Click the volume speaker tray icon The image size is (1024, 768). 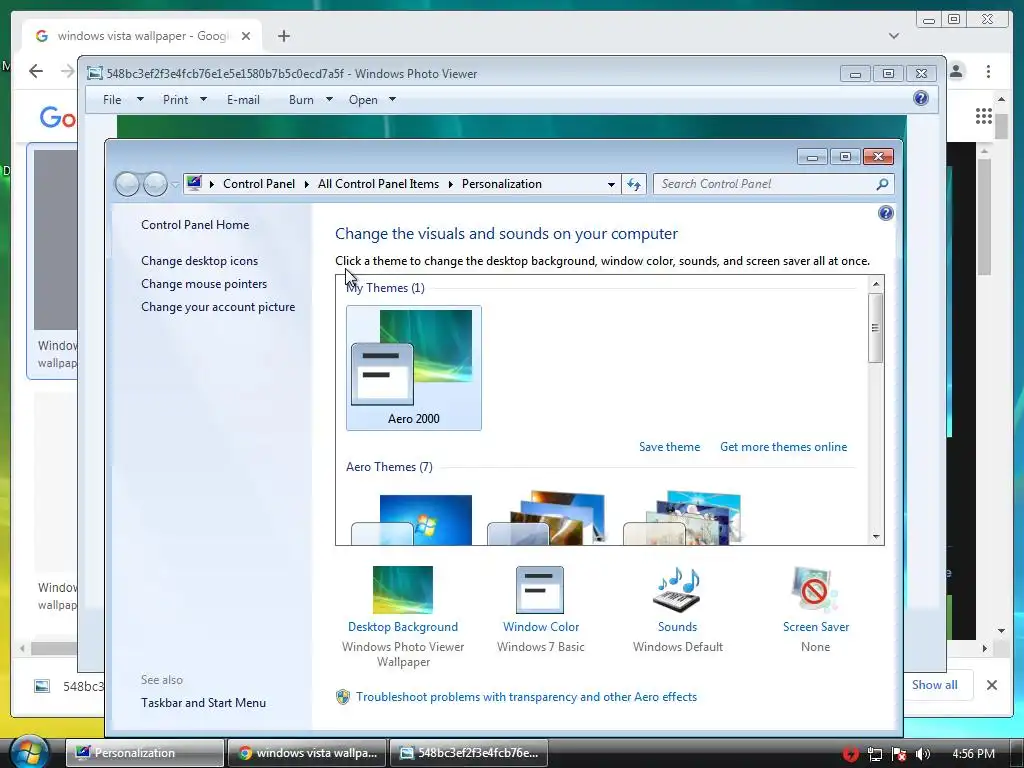(x=923, y=754)
